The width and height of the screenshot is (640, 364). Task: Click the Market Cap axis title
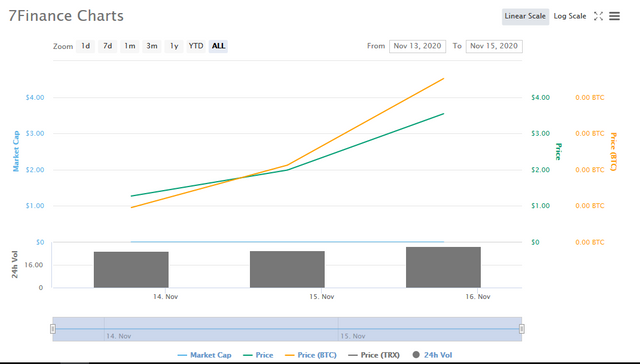[16, 151]
